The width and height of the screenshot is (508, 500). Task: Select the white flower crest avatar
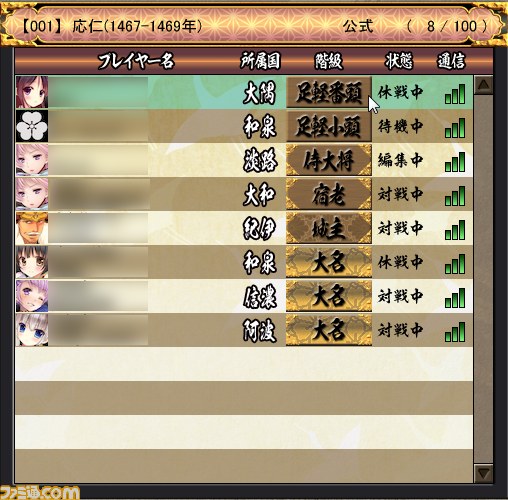tap(32, 126)
